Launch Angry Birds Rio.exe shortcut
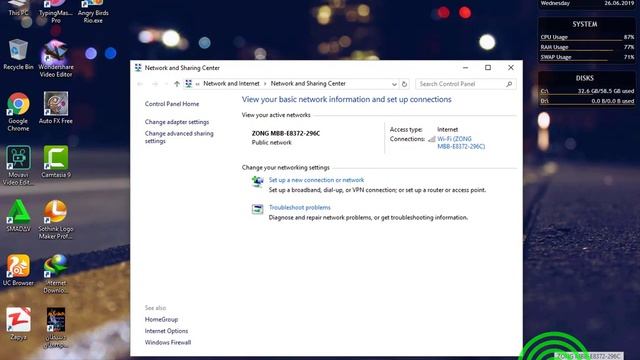Screen dimensions: 640x360 [x=93, y=11]
